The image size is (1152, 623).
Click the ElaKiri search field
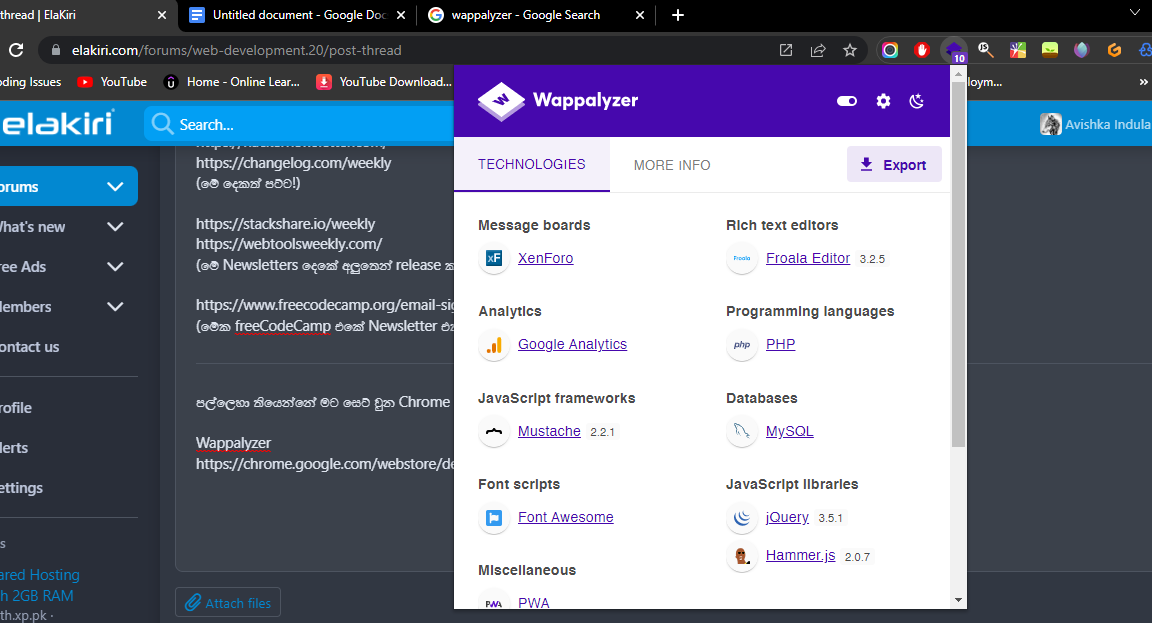click(300, 124)
